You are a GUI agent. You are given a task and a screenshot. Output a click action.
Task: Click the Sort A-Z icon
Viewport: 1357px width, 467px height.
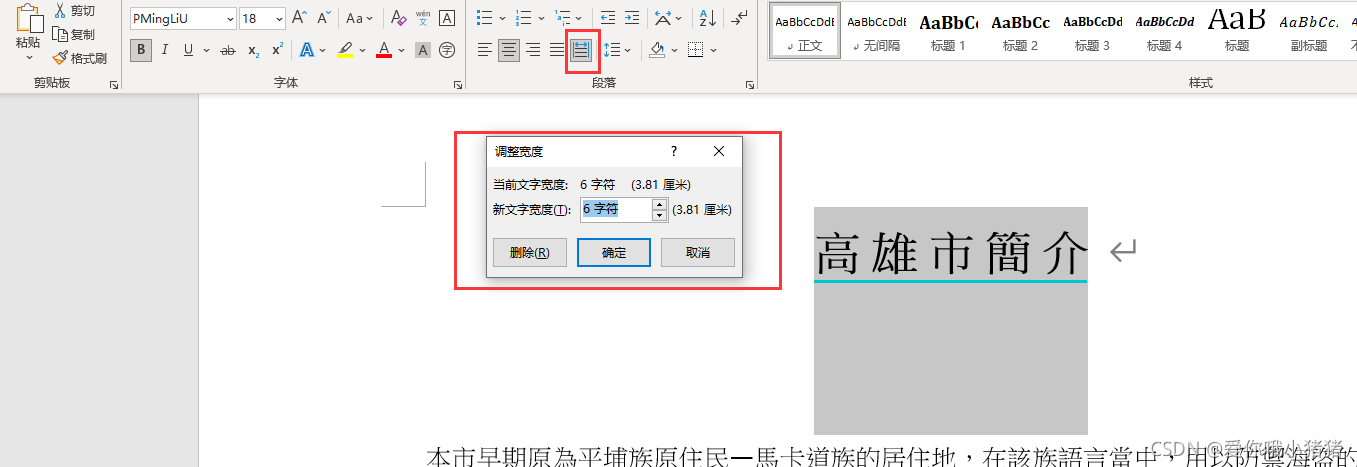click(x=707, y=18)
